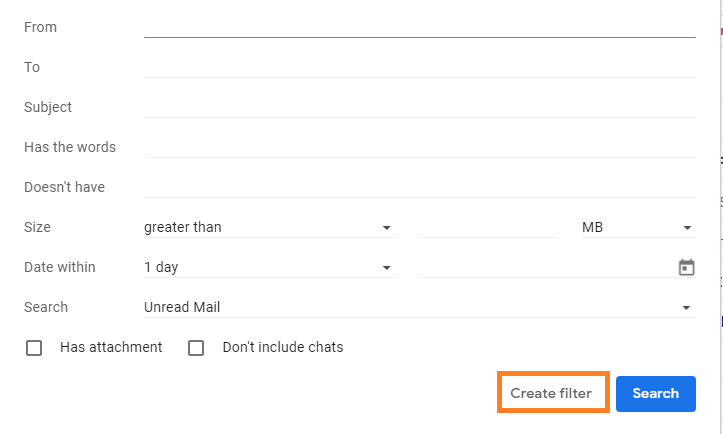This screenshot has height=434, width=723.
Task: Click the 'Date within' label
Action: pos(59,267)
